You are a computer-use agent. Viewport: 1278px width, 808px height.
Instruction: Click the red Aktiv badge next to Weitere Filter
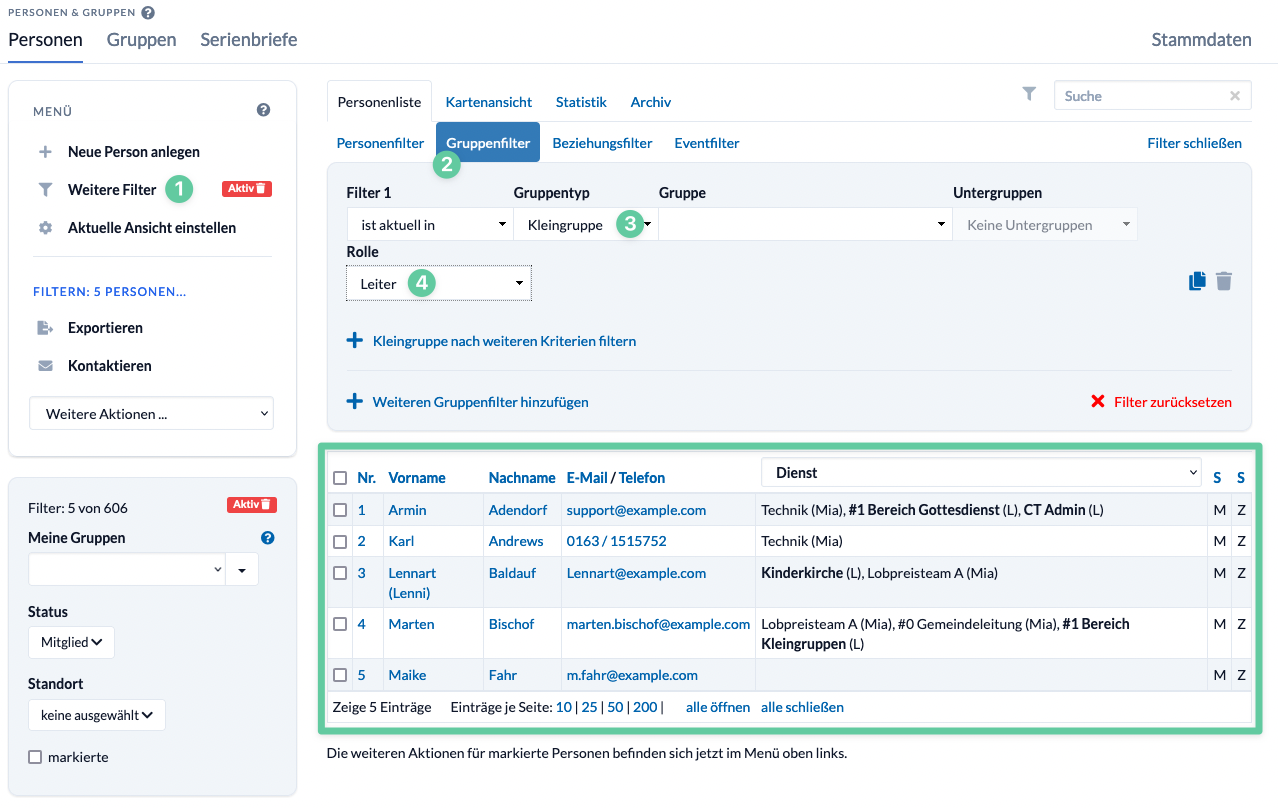click(247, 188)
